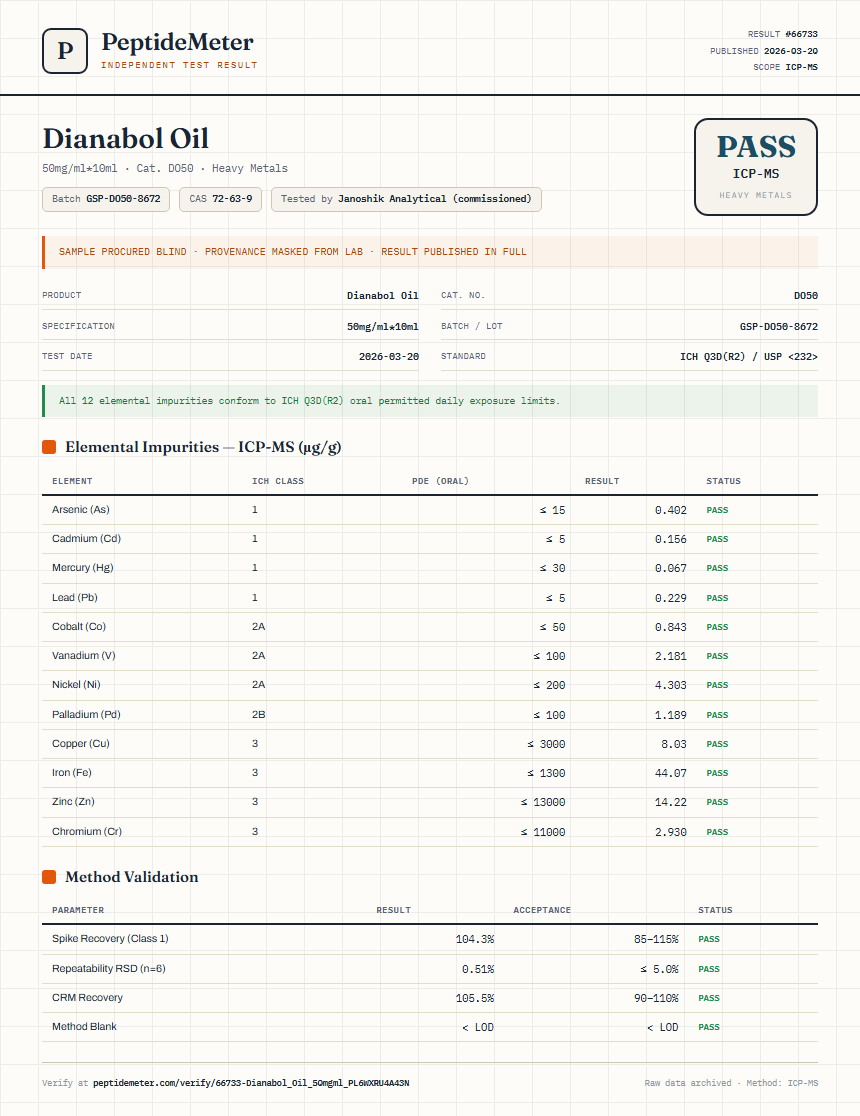Click result number #66733
Viewport: 860px width, 1116px height.
click(801, 34)
